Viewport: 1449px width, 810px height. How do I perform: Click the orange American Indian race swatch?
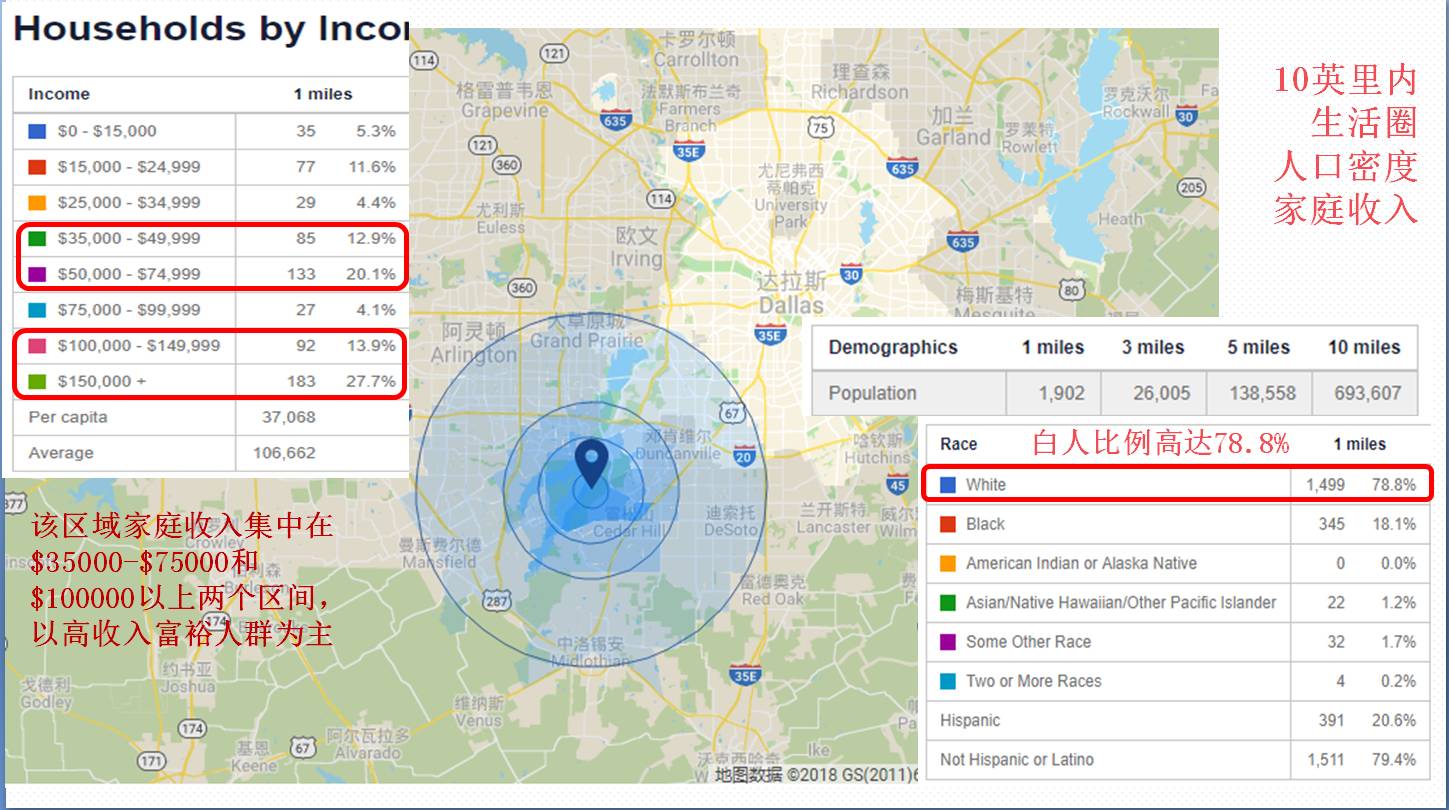pos(948,563)
